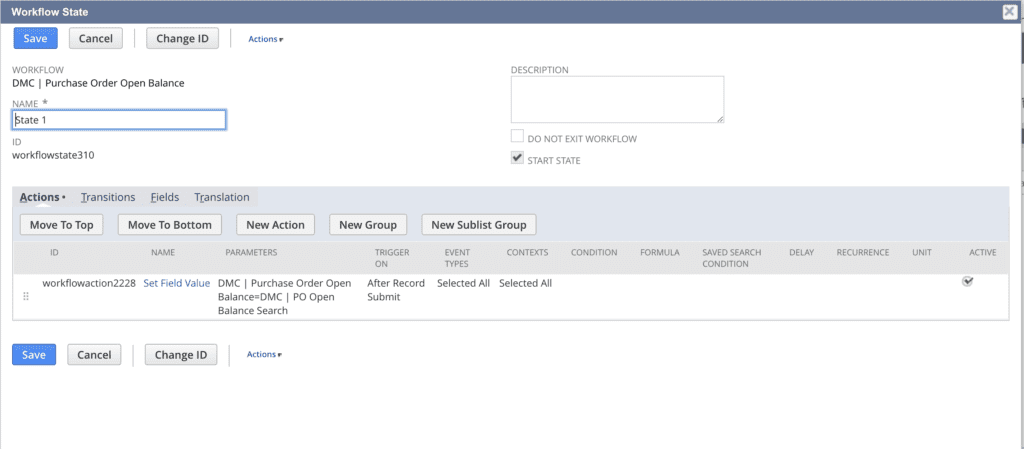Click the top Save button

35,38
